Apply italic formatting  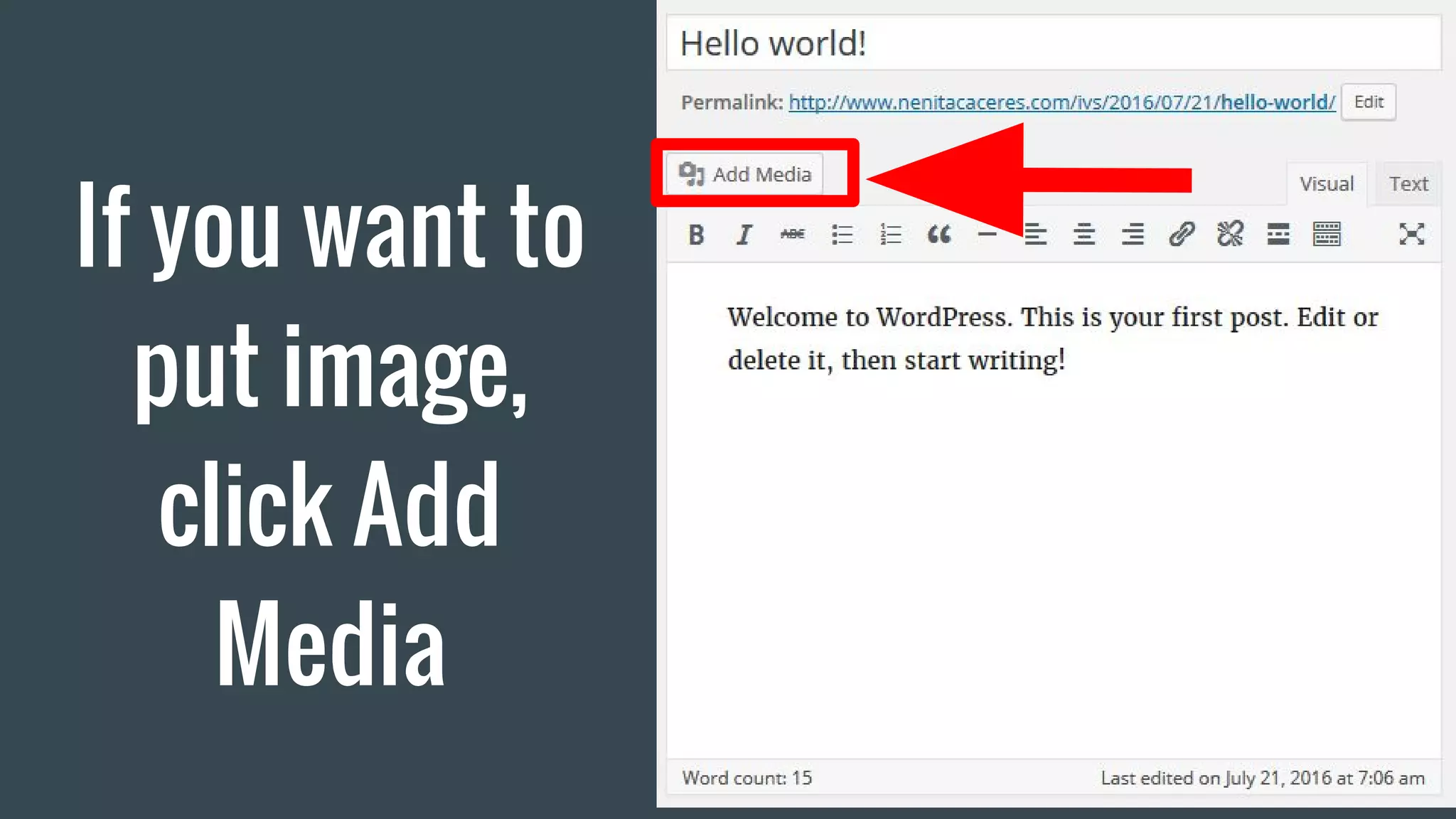(x=744, y=235)
